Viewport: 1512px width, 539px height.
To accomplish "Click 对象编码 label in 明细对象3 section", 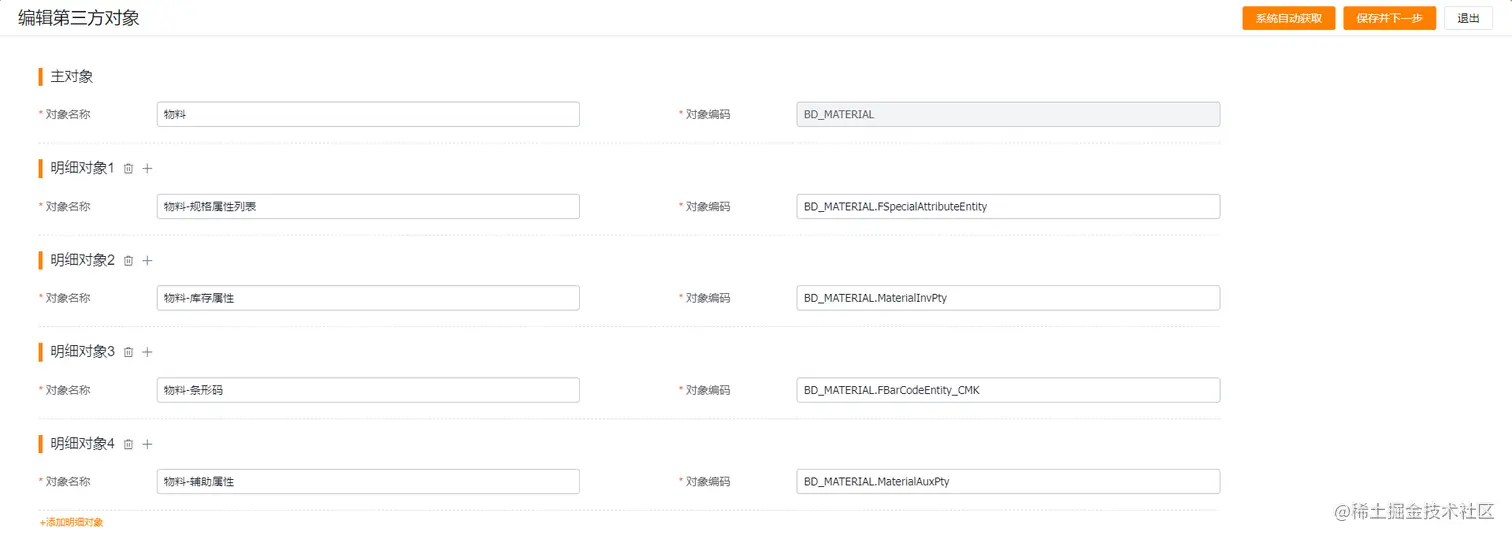I will coord(708,390).
